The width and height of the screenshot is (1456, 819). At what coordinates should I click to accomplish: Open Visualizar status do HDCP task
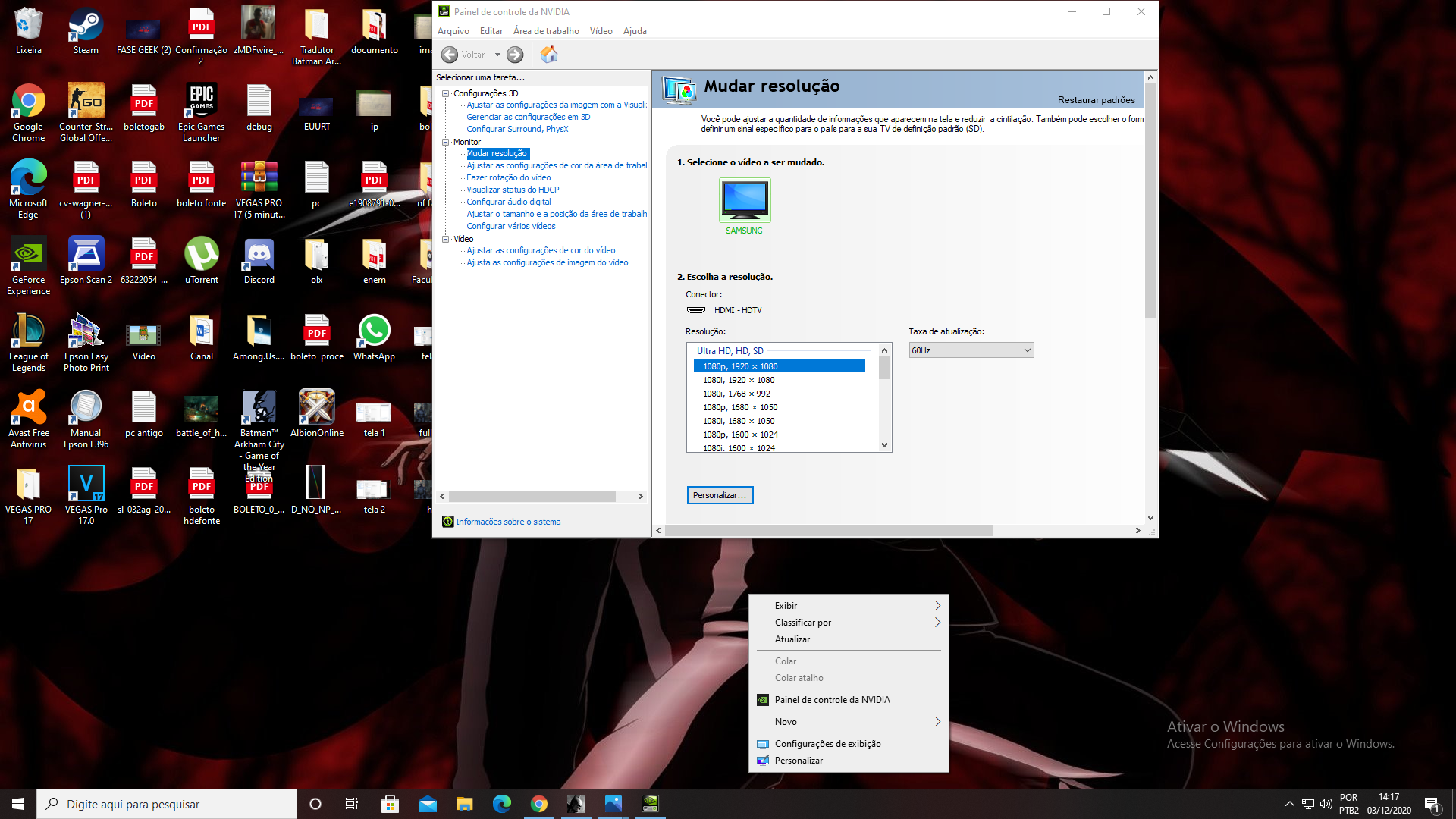coord(513,190)
